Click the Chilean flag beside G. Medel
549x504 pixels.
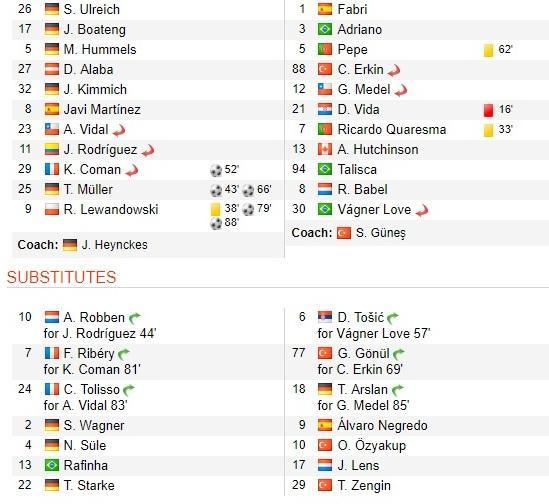pos(325,90)
